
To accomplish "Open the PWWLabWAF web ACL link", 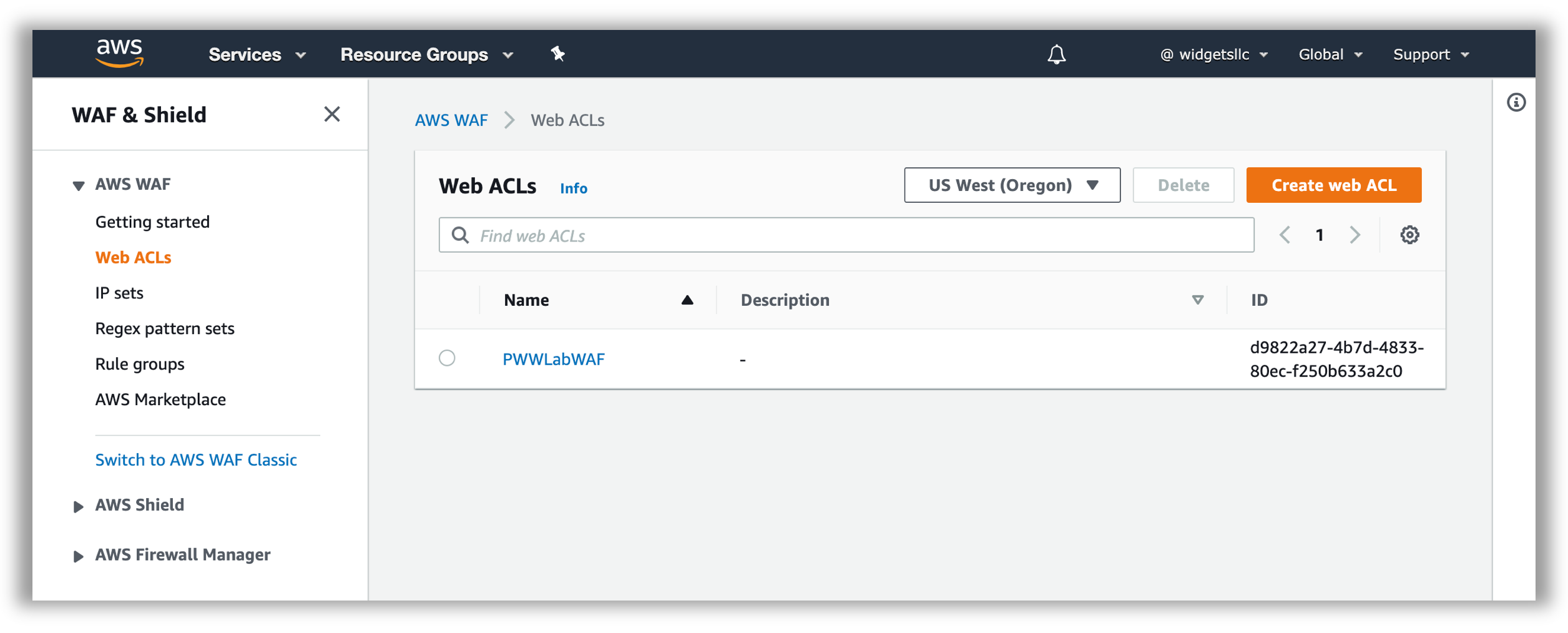I will click(x=554, y=360).
